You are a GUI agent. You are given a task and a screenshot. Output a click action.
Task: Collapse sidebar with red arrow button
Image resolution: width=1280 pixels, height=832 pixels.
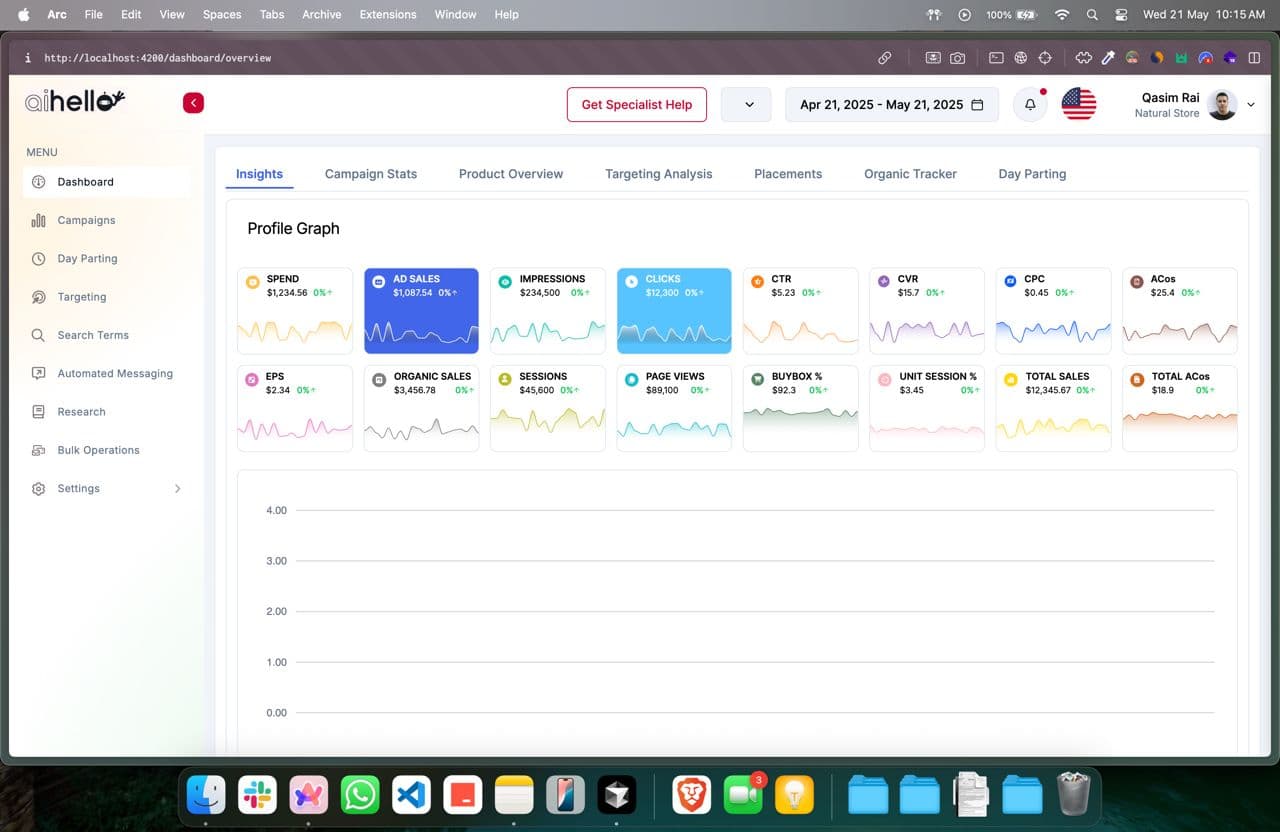[x=193, y=103]
